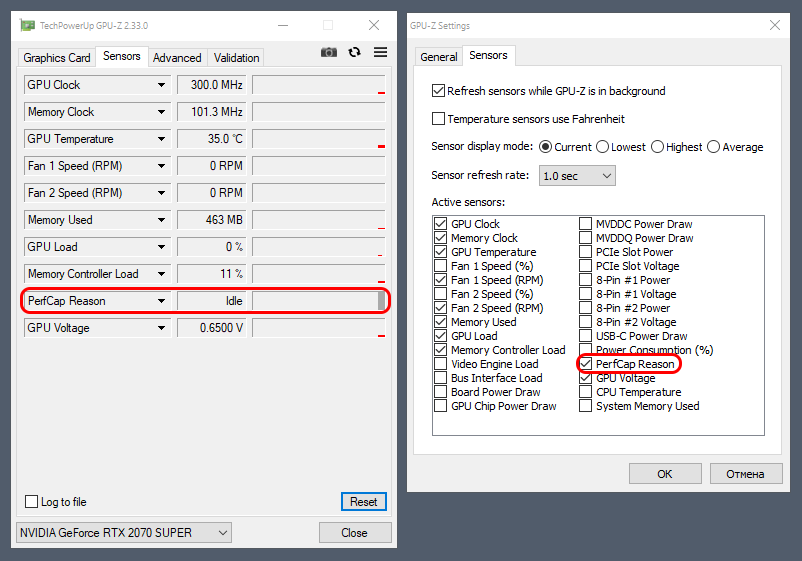Enable Fan 2 Speed (%) sensor
Screen dimensions: 802x561
[440, 294]
